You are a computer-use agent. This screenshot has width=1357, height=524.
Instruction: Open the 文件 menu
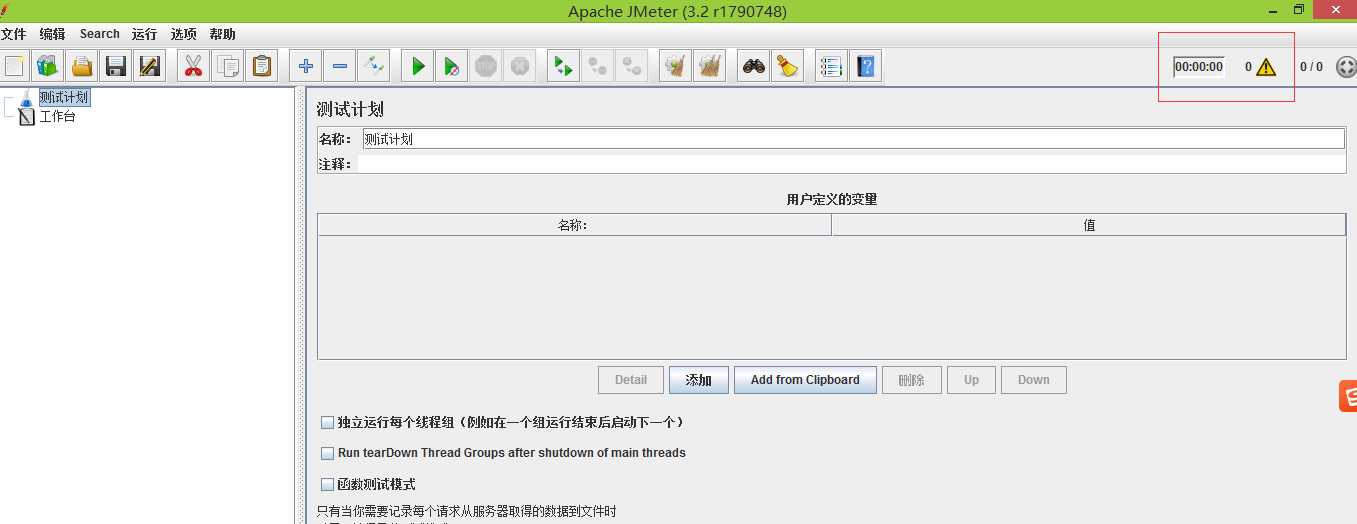13,34
